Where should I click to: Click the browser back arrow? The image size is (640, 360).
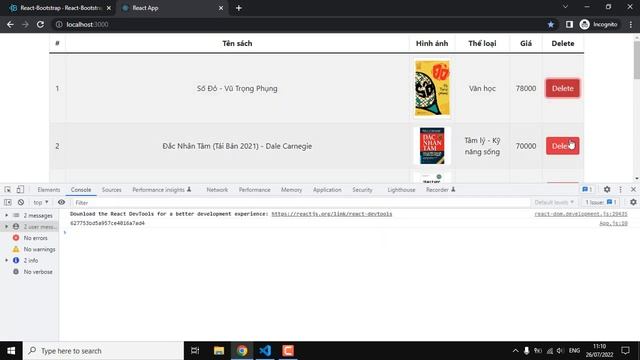10,24
